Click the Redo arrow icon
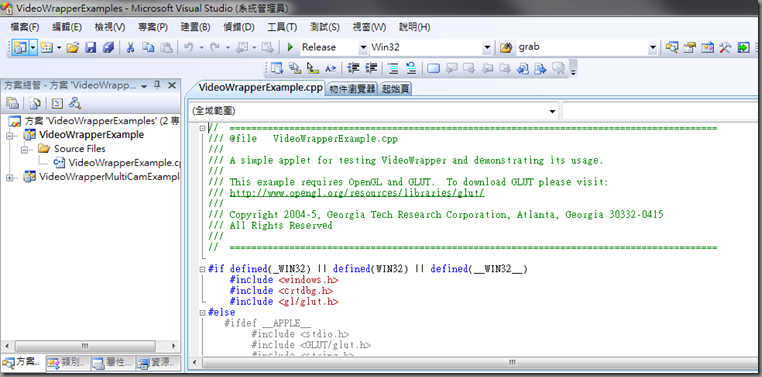The image size is (762, 377). click(215, 48)
